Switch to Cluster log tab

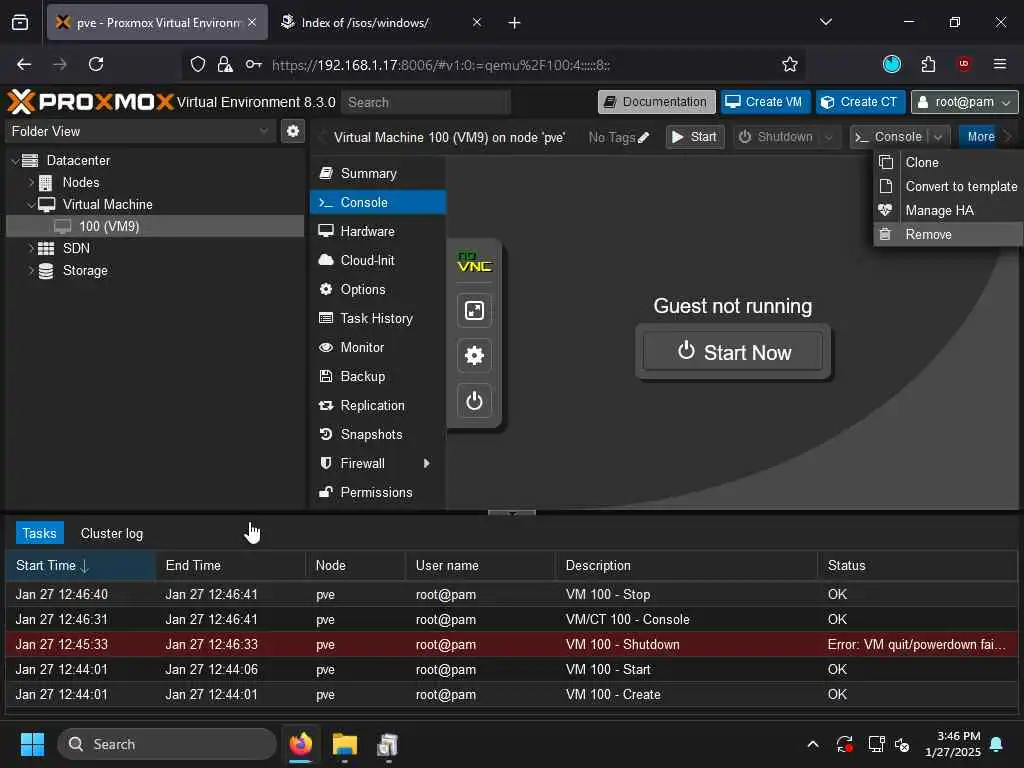pyautogui.click(x=112, y=534)
